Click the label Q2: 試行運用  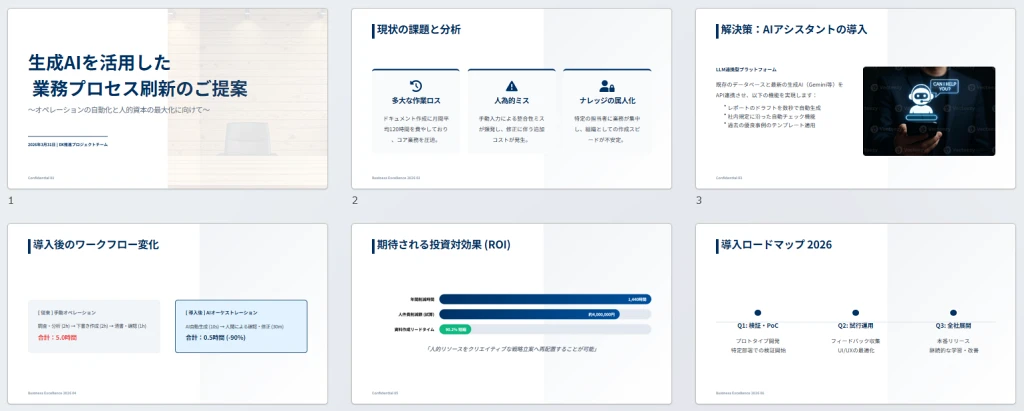[856, 325]
